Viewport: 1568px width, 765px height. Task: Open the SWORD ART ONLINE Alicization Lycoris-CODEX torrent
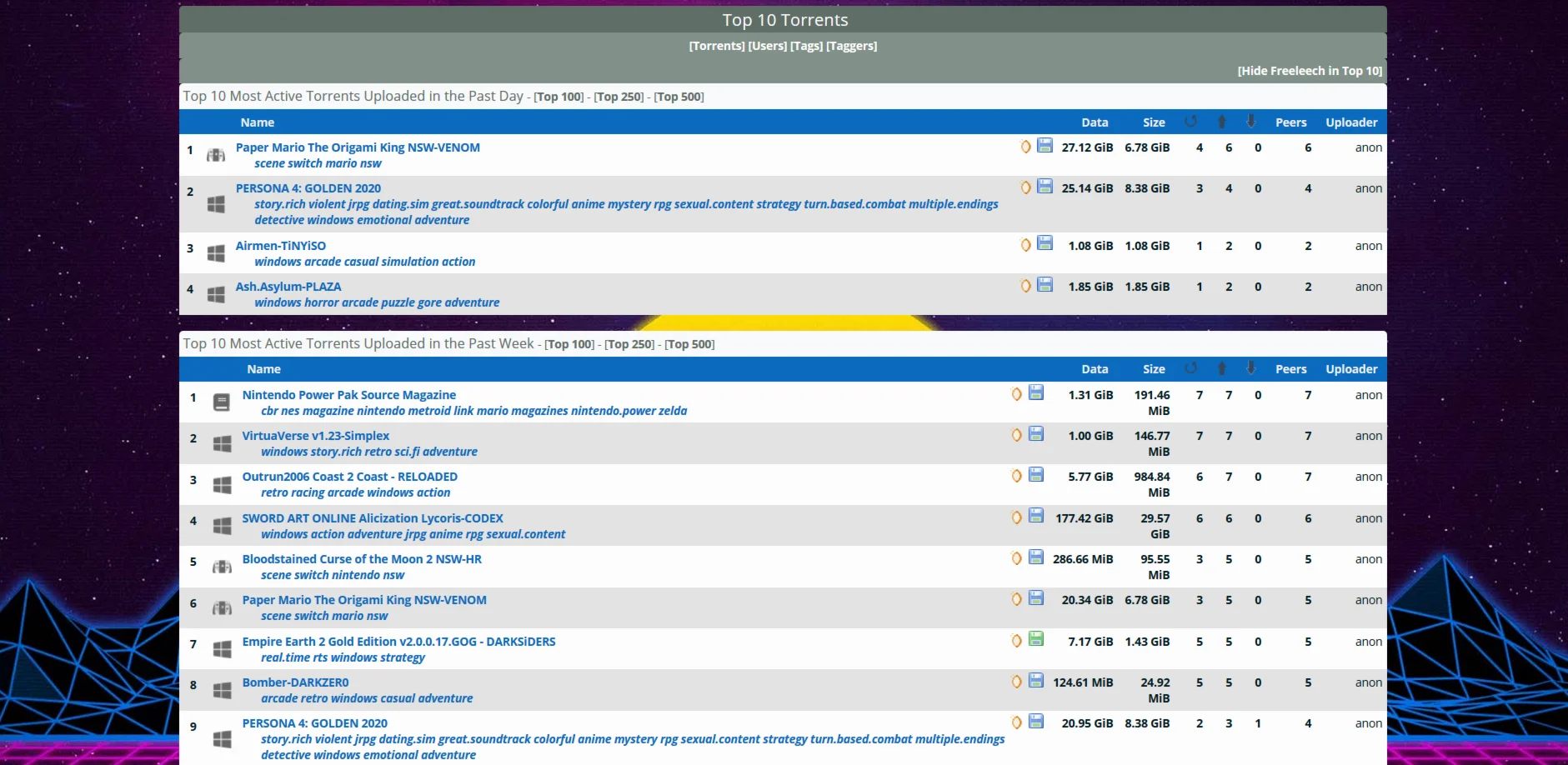[373, 518]
